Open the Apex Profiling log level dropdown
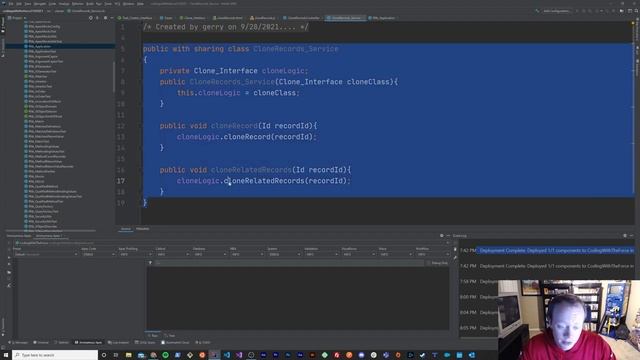 click(x=135, y=254)
